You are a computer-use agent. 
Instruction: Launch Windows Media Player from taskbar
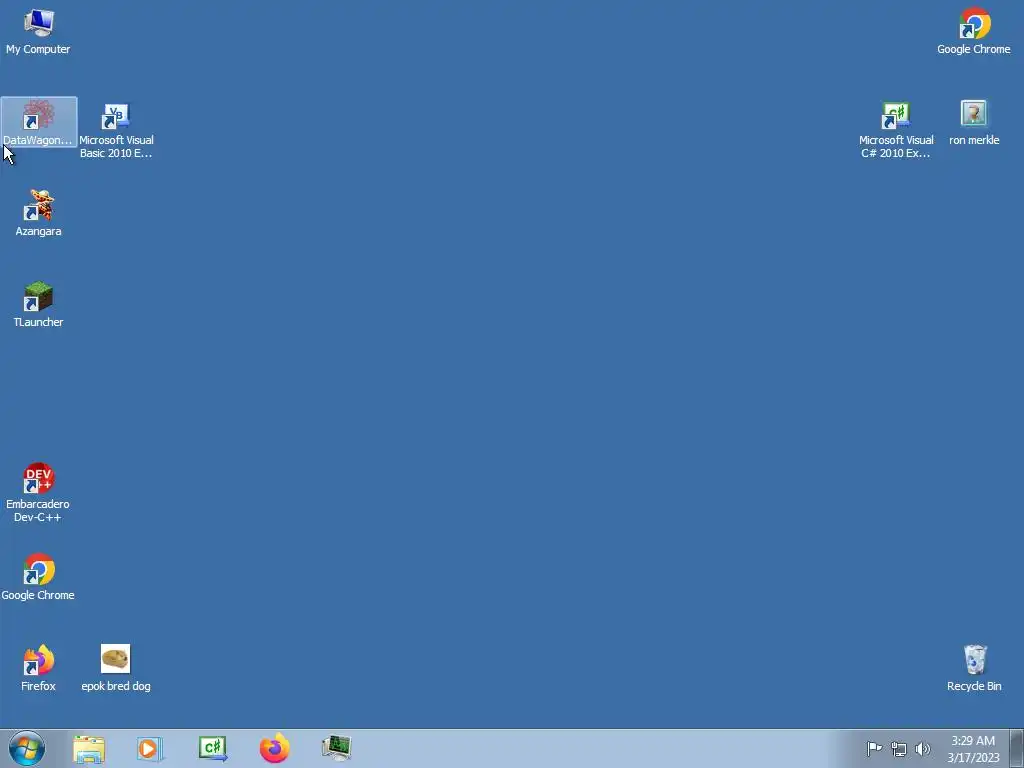[x=150, y=749]
